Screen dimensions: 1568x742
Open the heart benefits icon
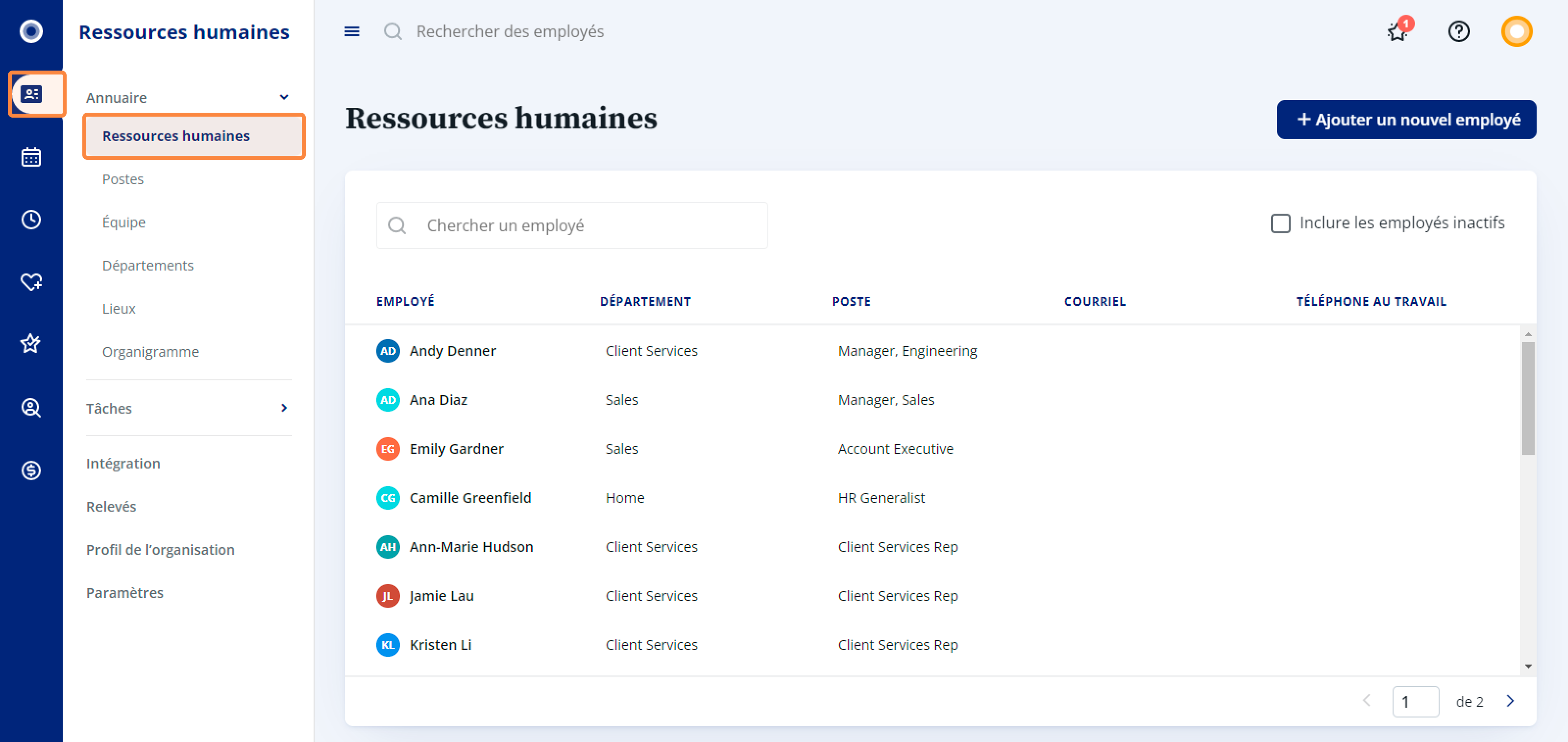pyautogui.click(x=31, y=282)
